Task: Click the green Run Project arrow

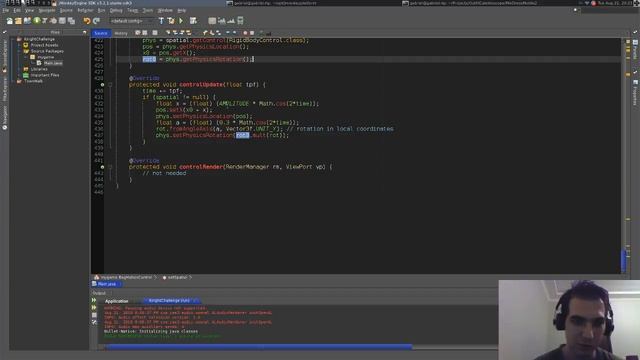Action: [181, 21]
